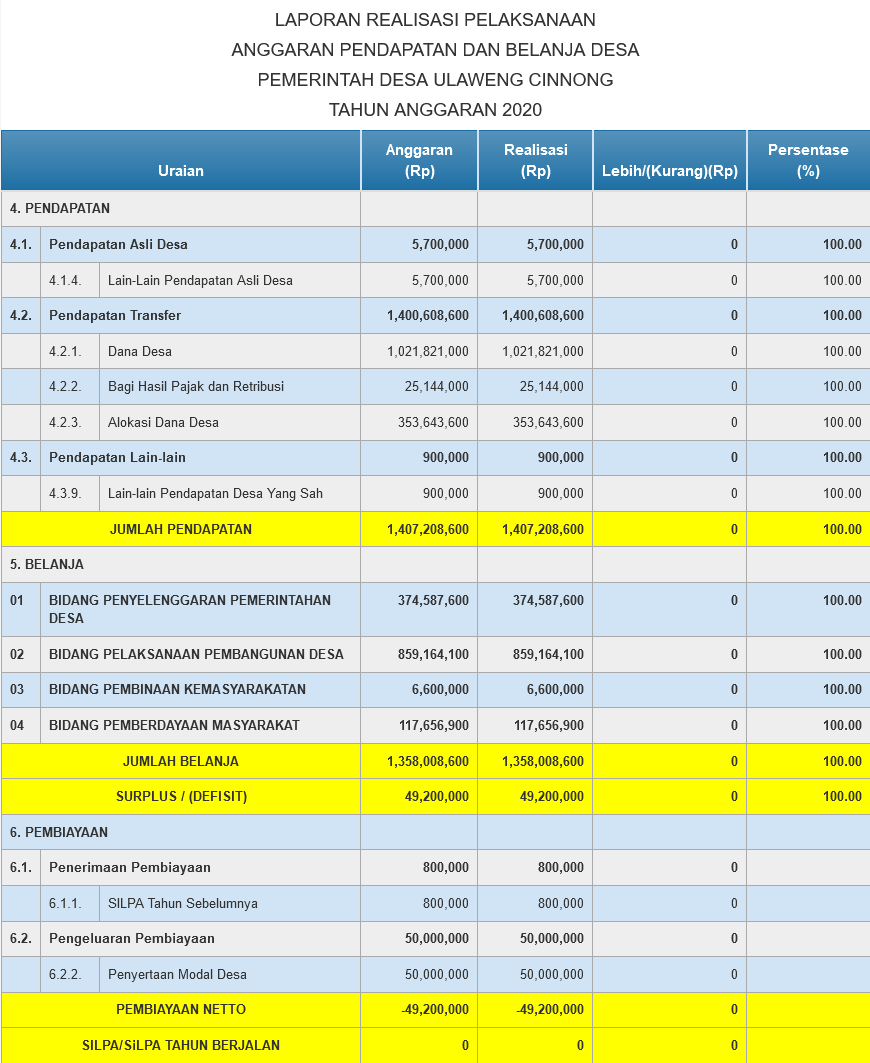The image size is (870, 1063).
Task: Click Realisasi value 374,587,600 for Bidang Penyelenggaraan
Action: pos(548,600)
